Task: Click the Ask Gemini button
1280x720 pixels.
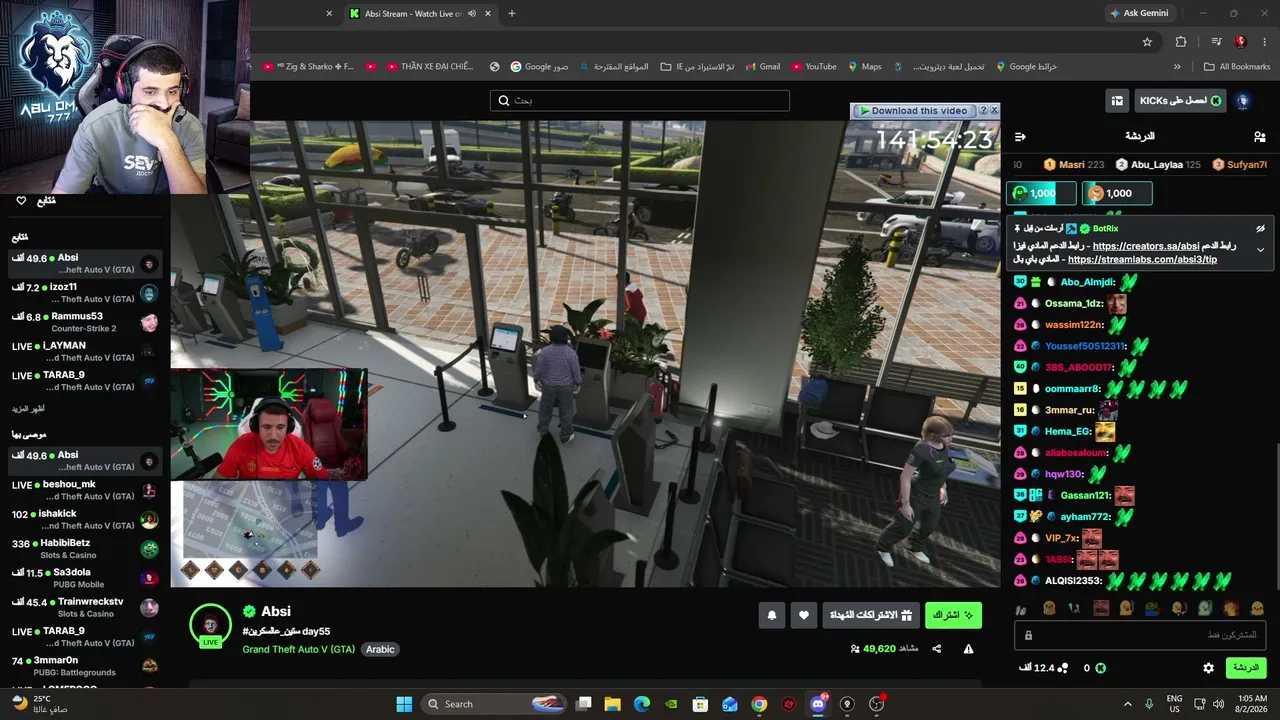Action: pos(1138,14)
